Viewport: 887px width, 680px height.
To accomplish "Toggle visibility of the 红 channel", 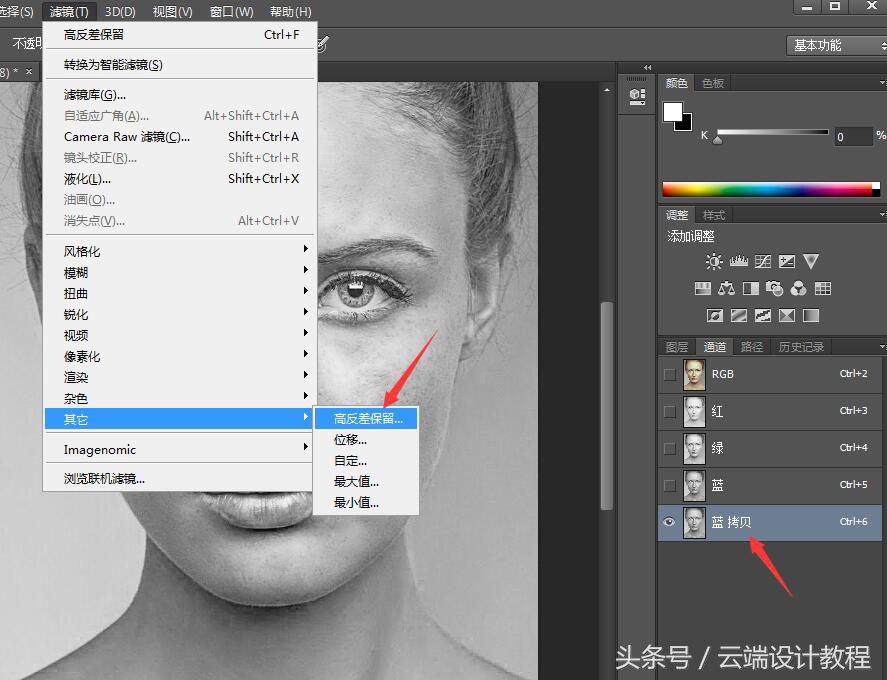I will (x=669, y=411).
